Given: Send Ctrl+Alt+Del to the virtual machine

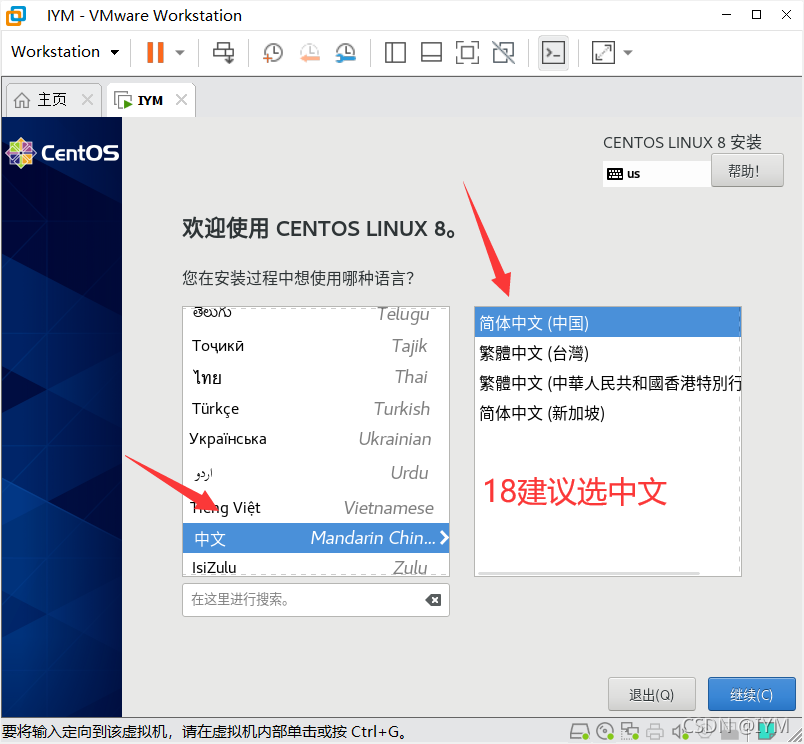Looking at the screenshot, I should tap(224, 52).
